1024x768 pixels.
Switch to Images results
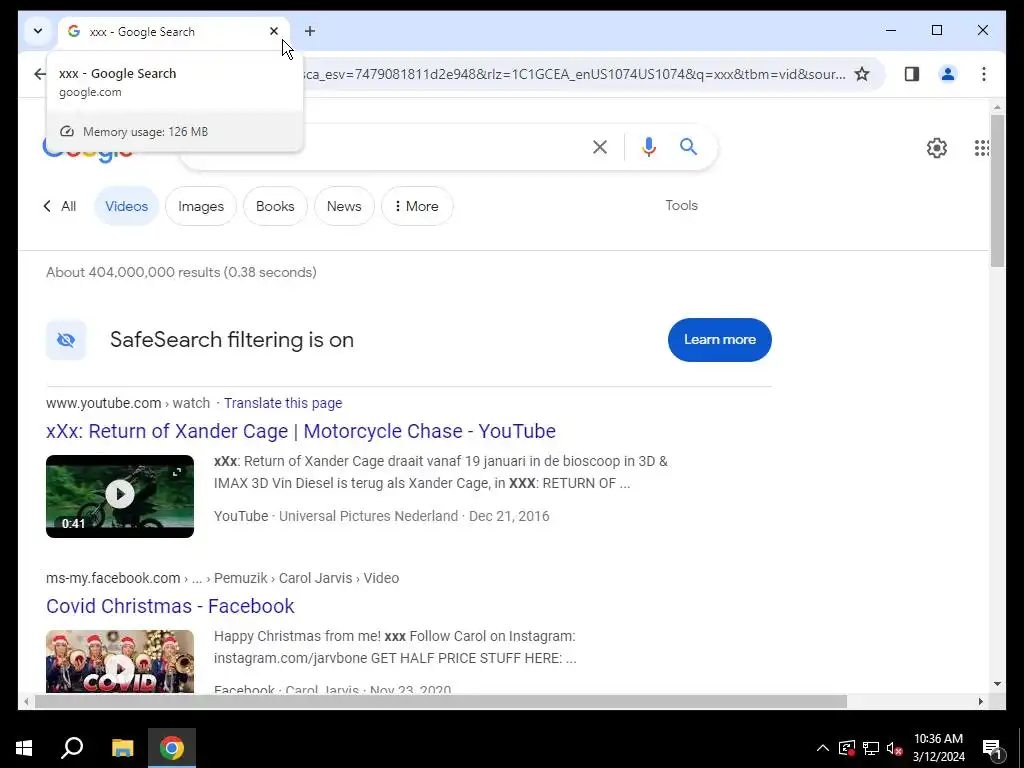(201, 206)
